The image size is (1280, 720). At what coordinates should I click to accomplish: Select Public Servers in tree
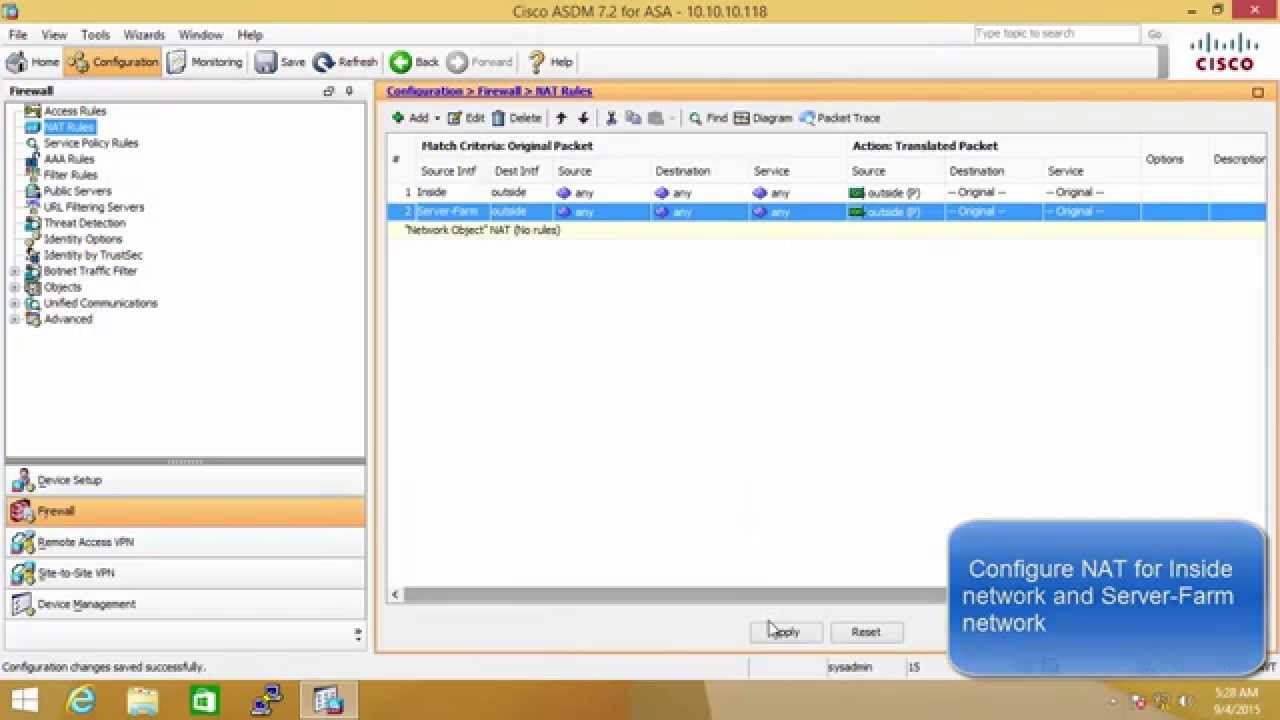pos(77,191)
